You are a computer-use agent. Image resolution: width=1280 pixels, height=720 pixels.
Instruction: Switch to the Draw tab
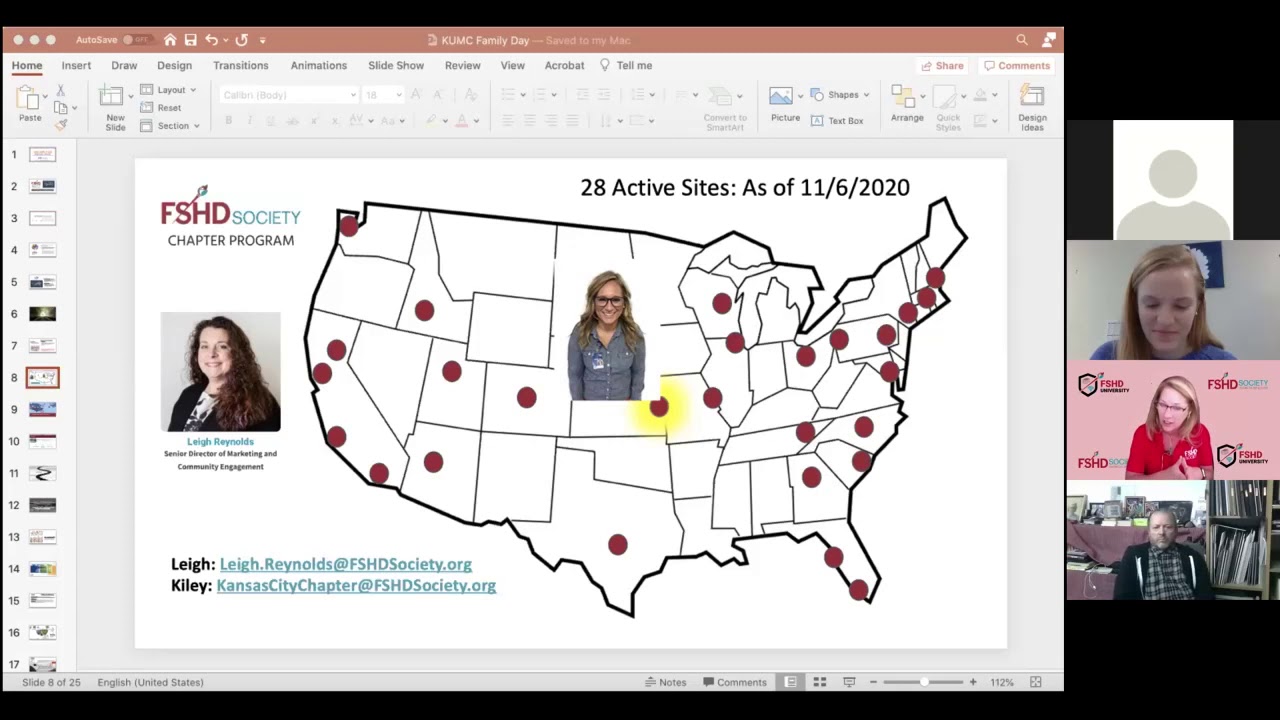pos(124,65)
